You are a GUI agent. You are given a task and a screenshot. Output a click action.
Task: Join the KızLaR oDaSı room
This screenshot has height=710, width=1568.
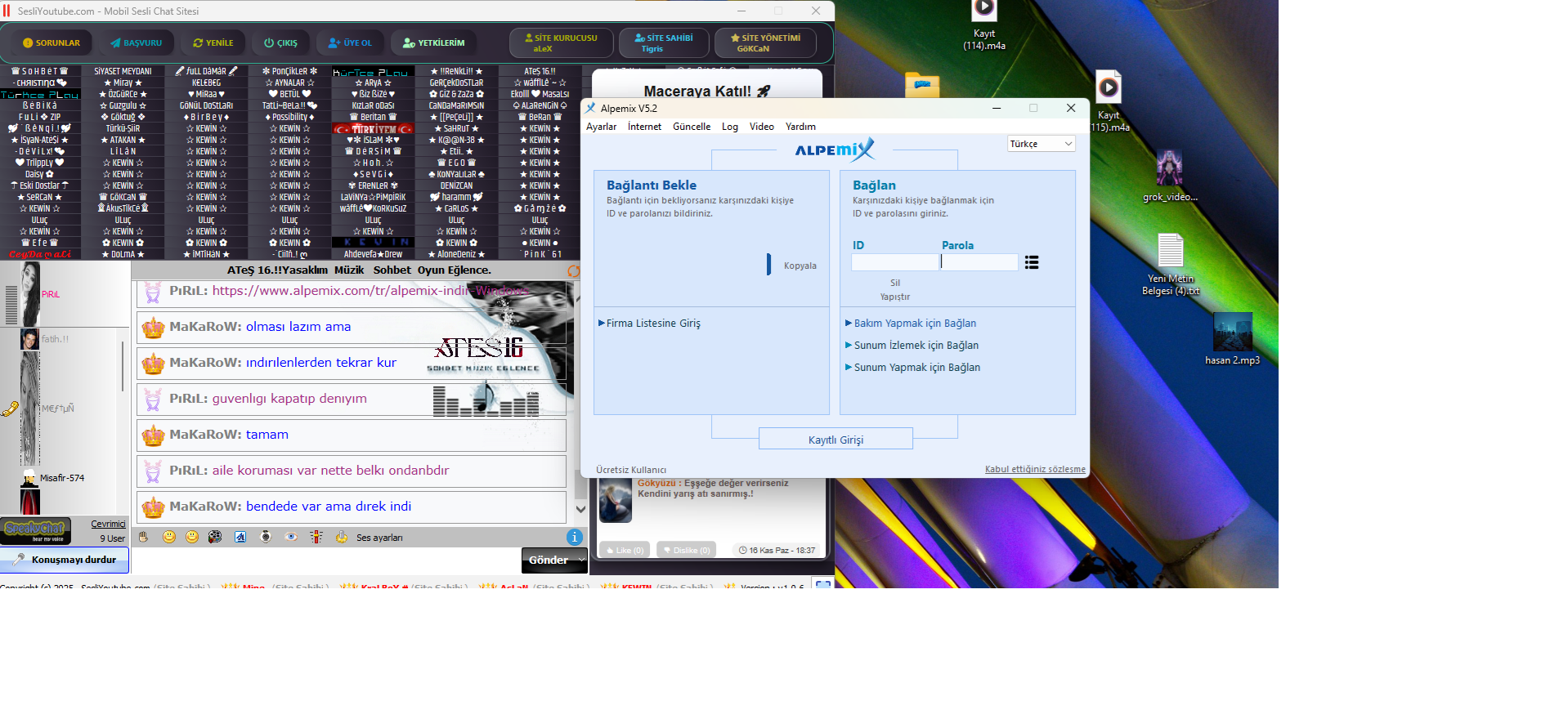click(x=373, y=105)
